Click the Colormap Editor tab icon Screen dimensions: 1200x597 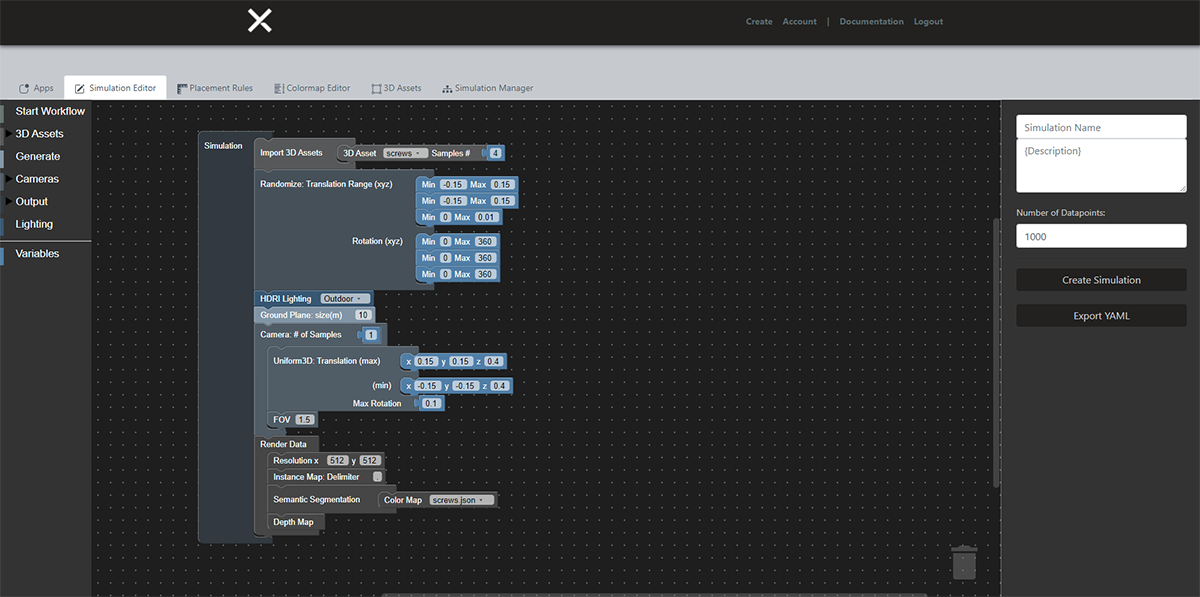[278, 88]
